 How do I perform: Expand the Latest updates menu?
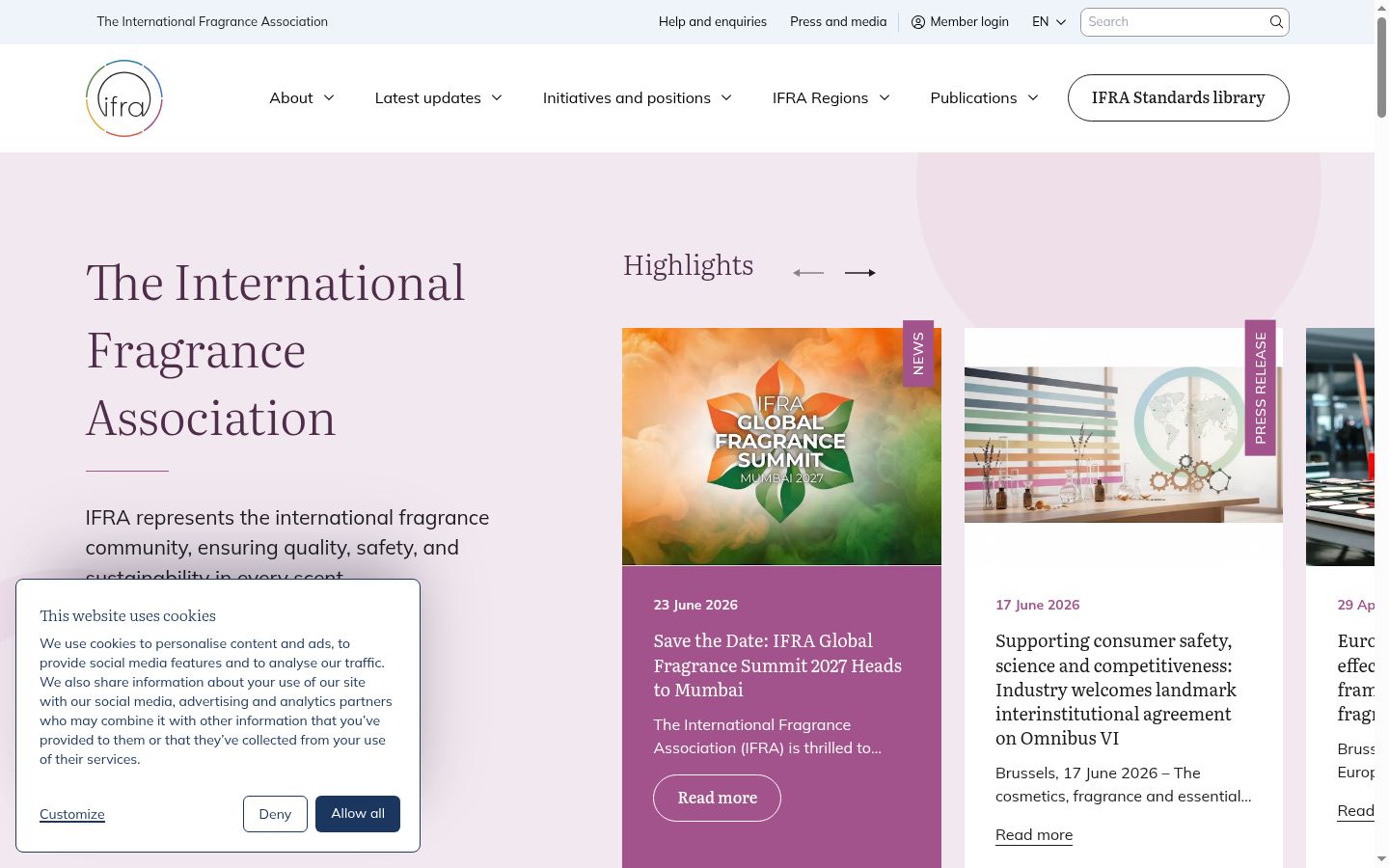click(439, 98)
